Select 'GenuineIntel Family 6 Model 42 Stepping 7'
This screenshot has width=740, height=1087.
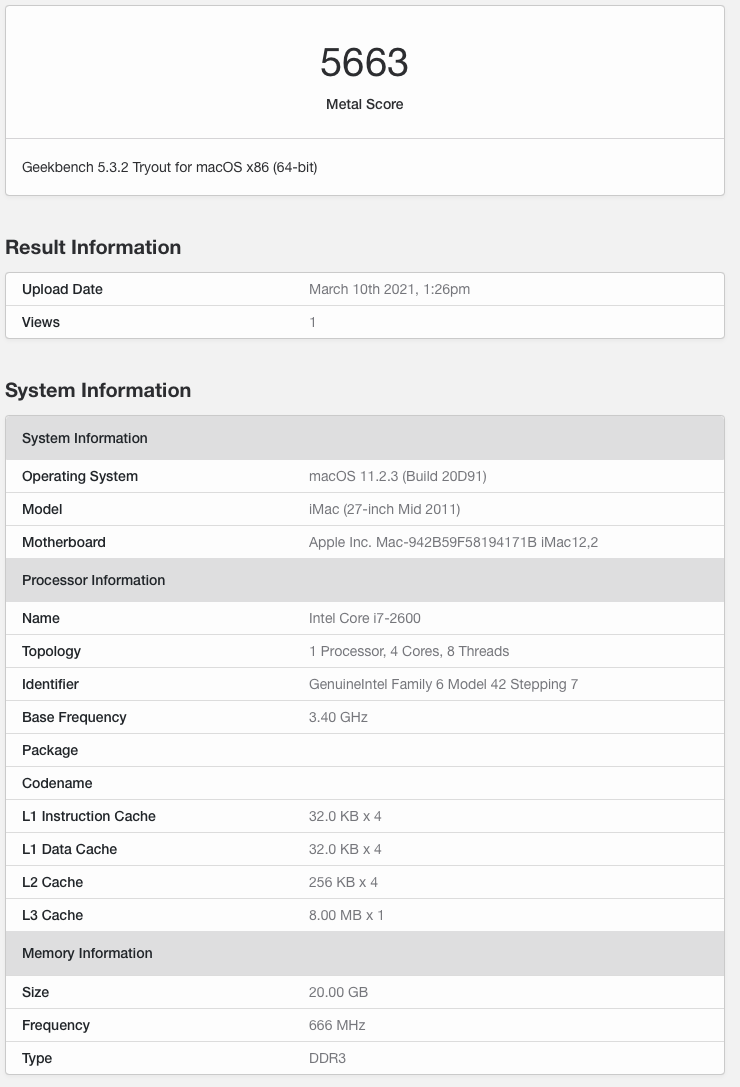(x=443, y=684)
